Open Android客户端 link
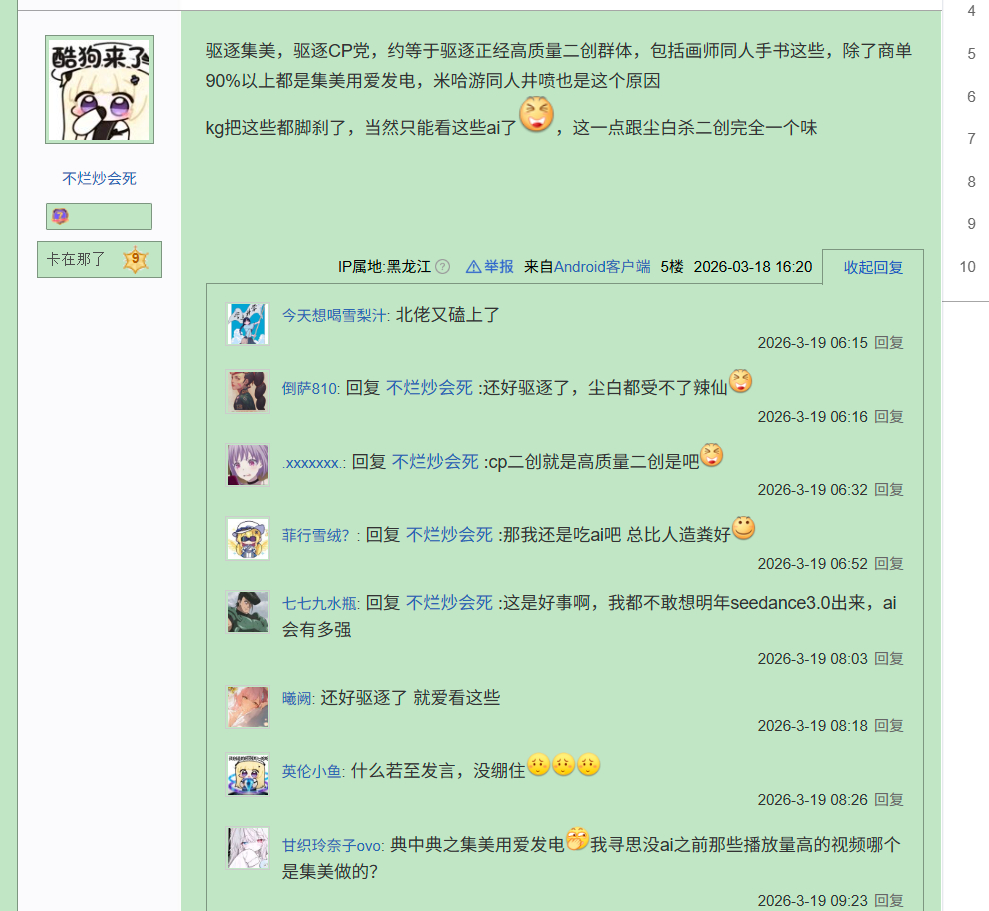The image size is (989, 911). pos(602,267)
